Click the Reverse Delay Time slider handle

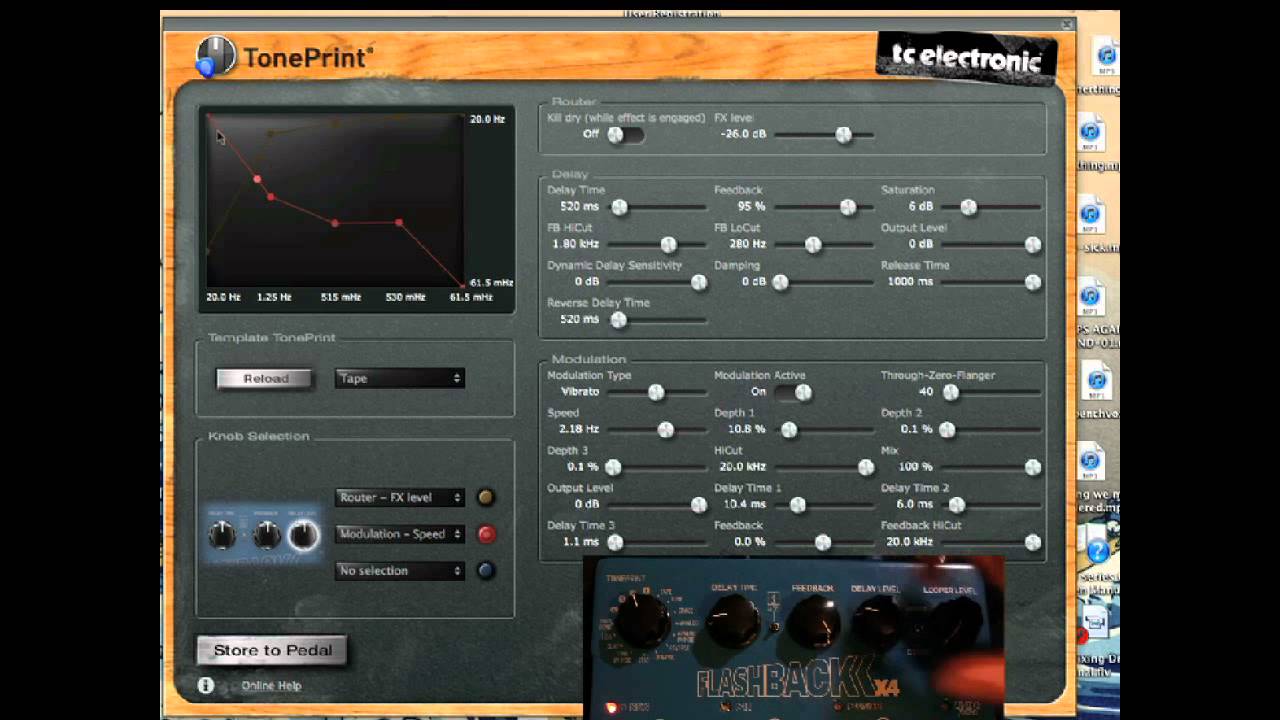click(619, 320)
